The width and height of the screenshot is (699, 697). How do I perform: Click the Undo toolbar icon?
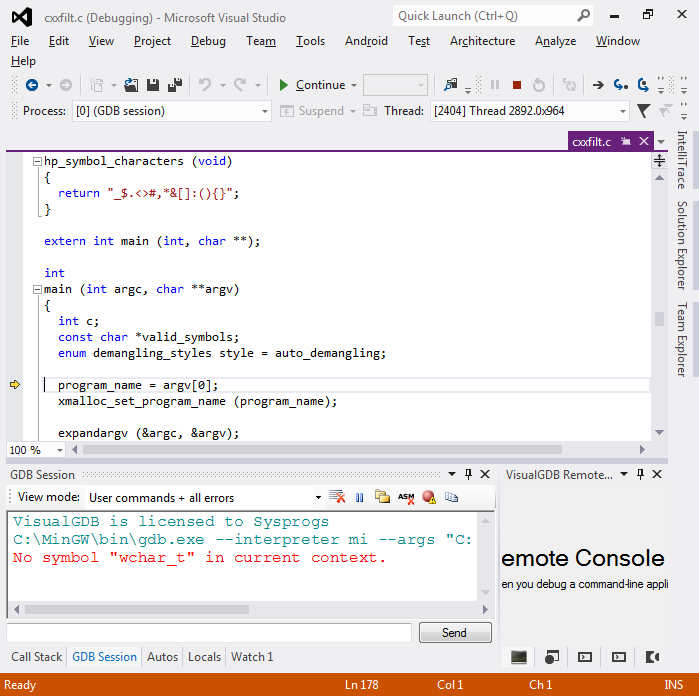click(x=205, y=85)
